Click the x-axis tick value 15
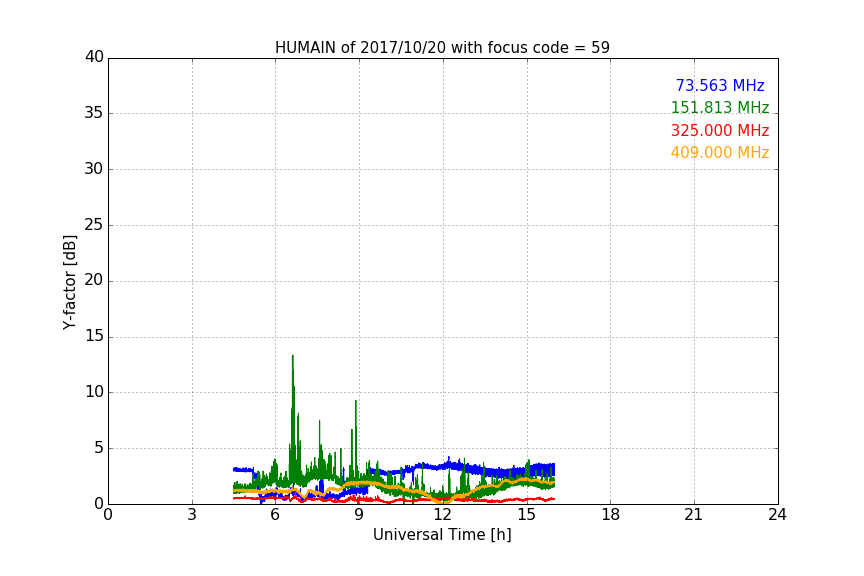Viewport: 864px width, 576px height. click(x=526, y=515)
